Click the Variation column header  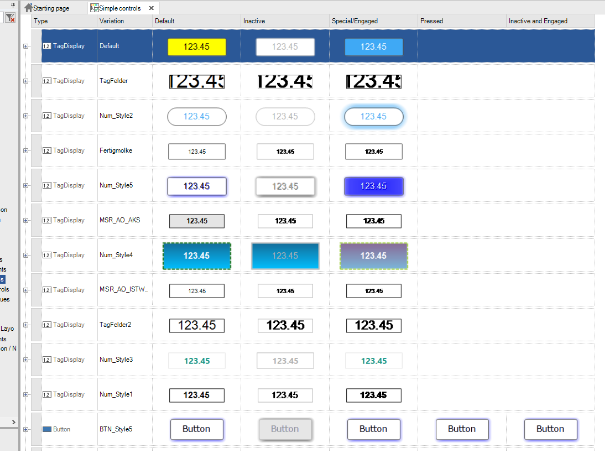[125, 21]
